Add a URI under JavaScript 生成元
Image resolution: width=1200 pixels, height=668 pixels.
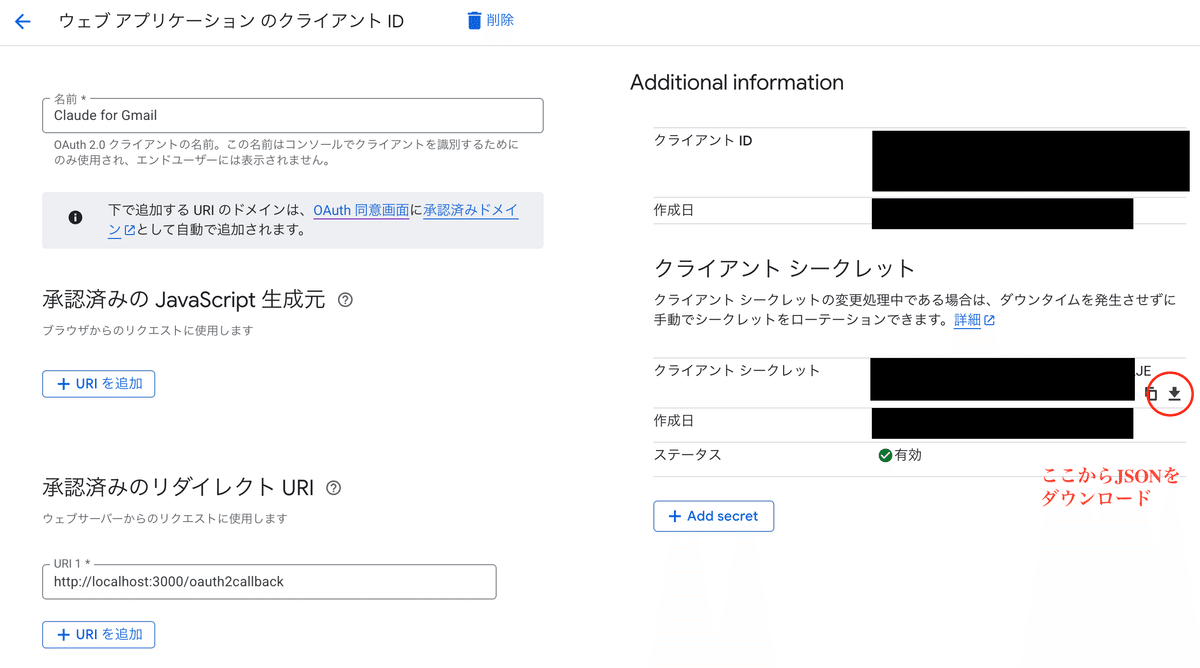(x=99, y=383)
